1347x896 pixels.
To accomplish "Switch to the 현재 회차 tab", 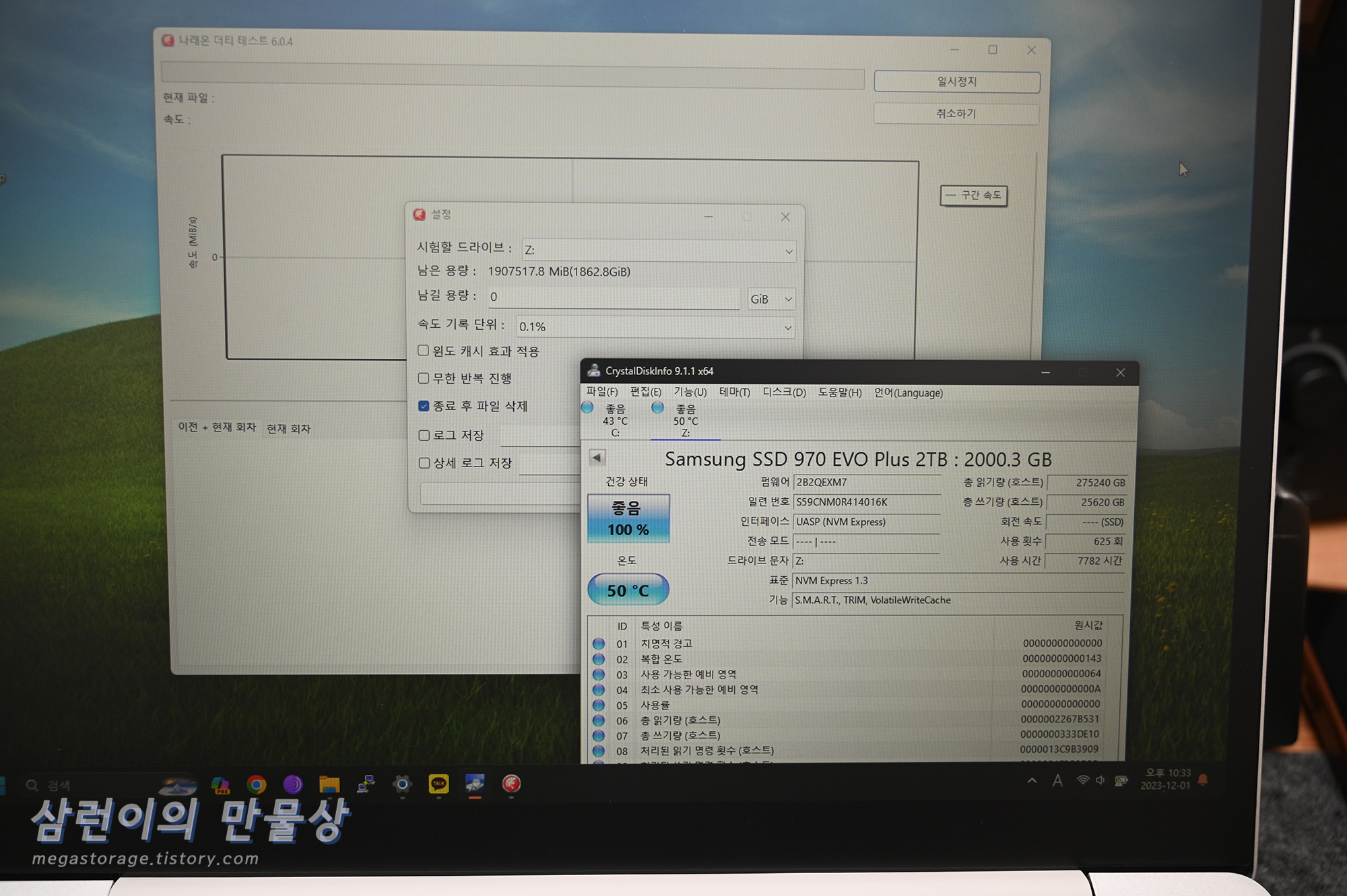I will pos(288,429).
